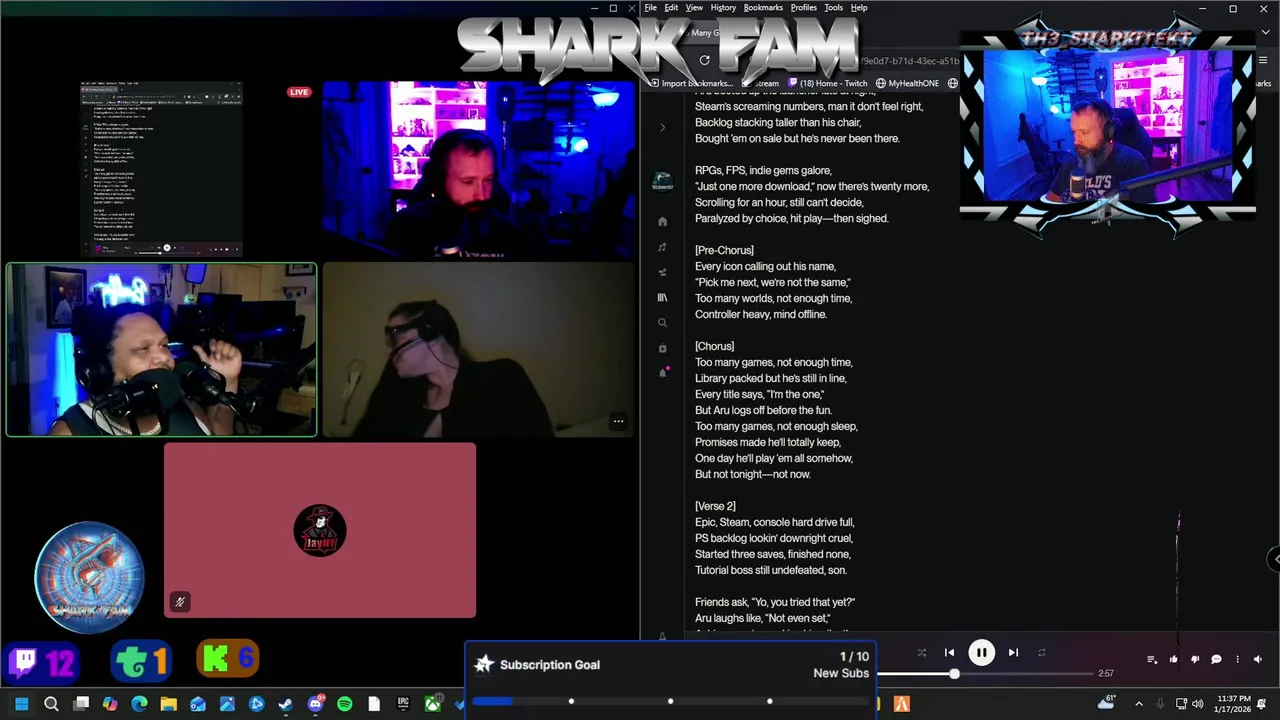Image resolution: width=1280 pixels, height=720 pixels.
Task: Reload the browser page
Action: click(704, 60)
